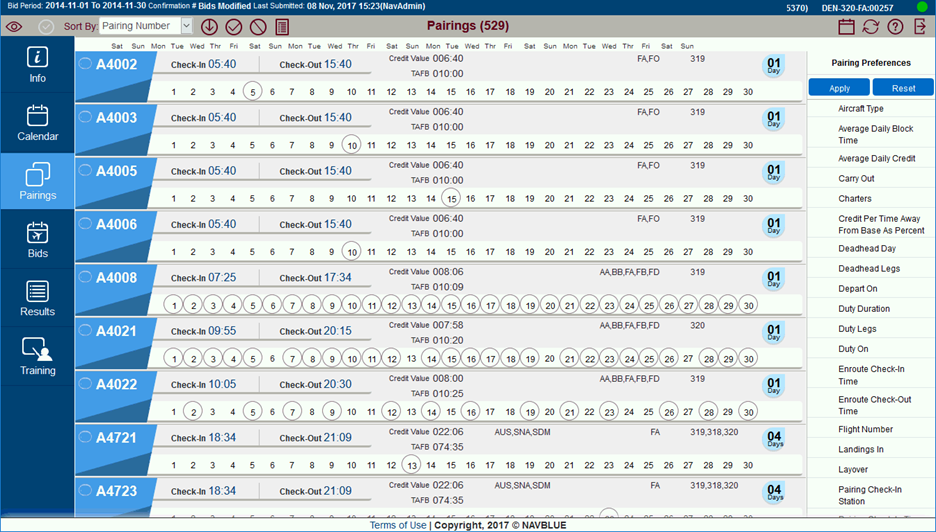Select the radio button for pairing A4006
The width and height of the screenshot is (936, 532).
[x=85, y=223]
